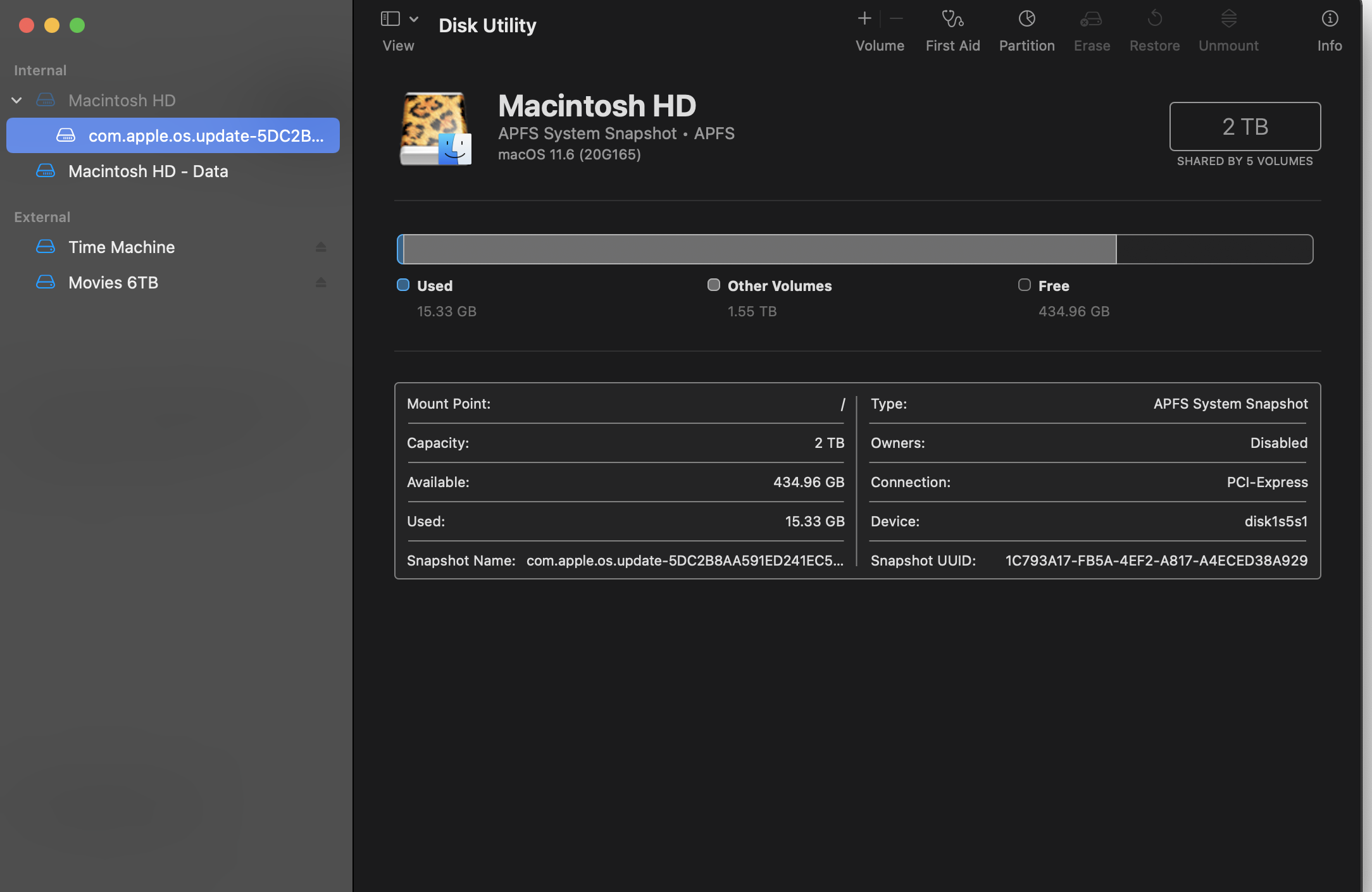Click the Restore toolbar icon
Image resolution: width=1372 pixels, height=892 pixels.
(1154, 19)
